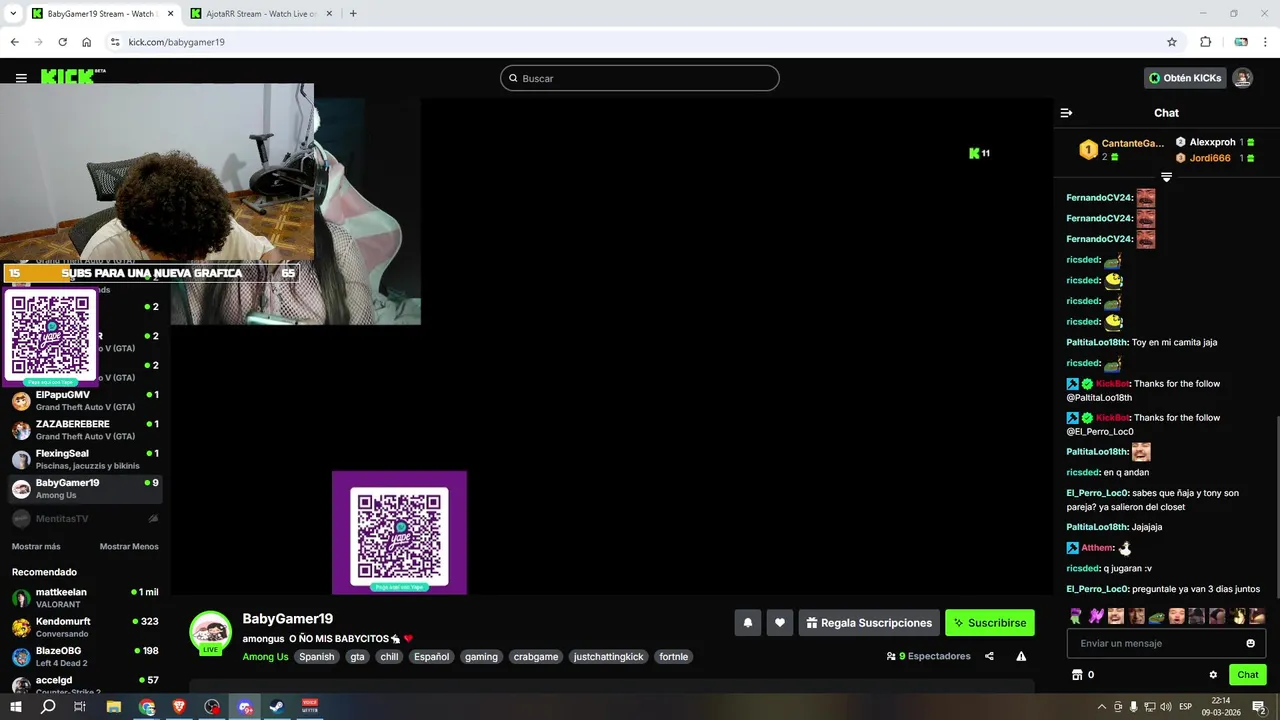
Task: Open the Kick shop icon below chat
Action: pyautogui.click(x=1077, y=675)
